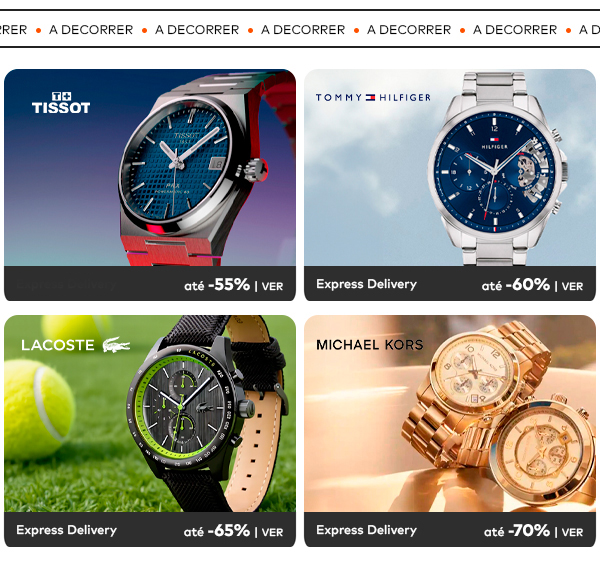Click Express Delivery on Michael Kors card
The image size is (600, 562).
[367, 530]
